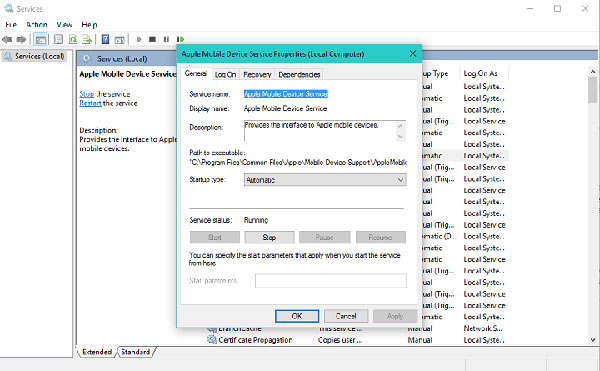Click the Apply button
The width and height of the screenshot is (600, 371).
[x=395, y=316]
